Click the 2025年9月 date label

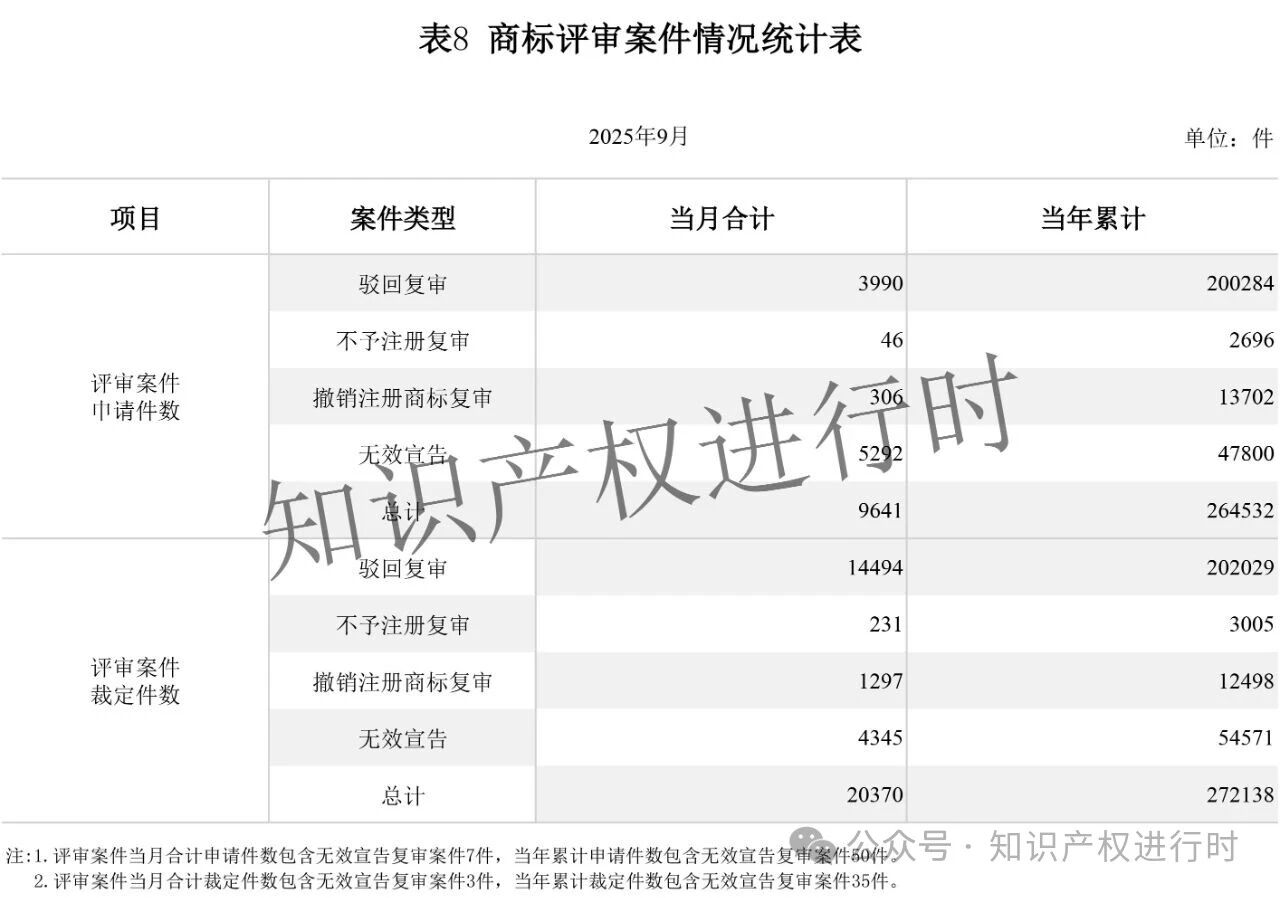tap(638, 137)
